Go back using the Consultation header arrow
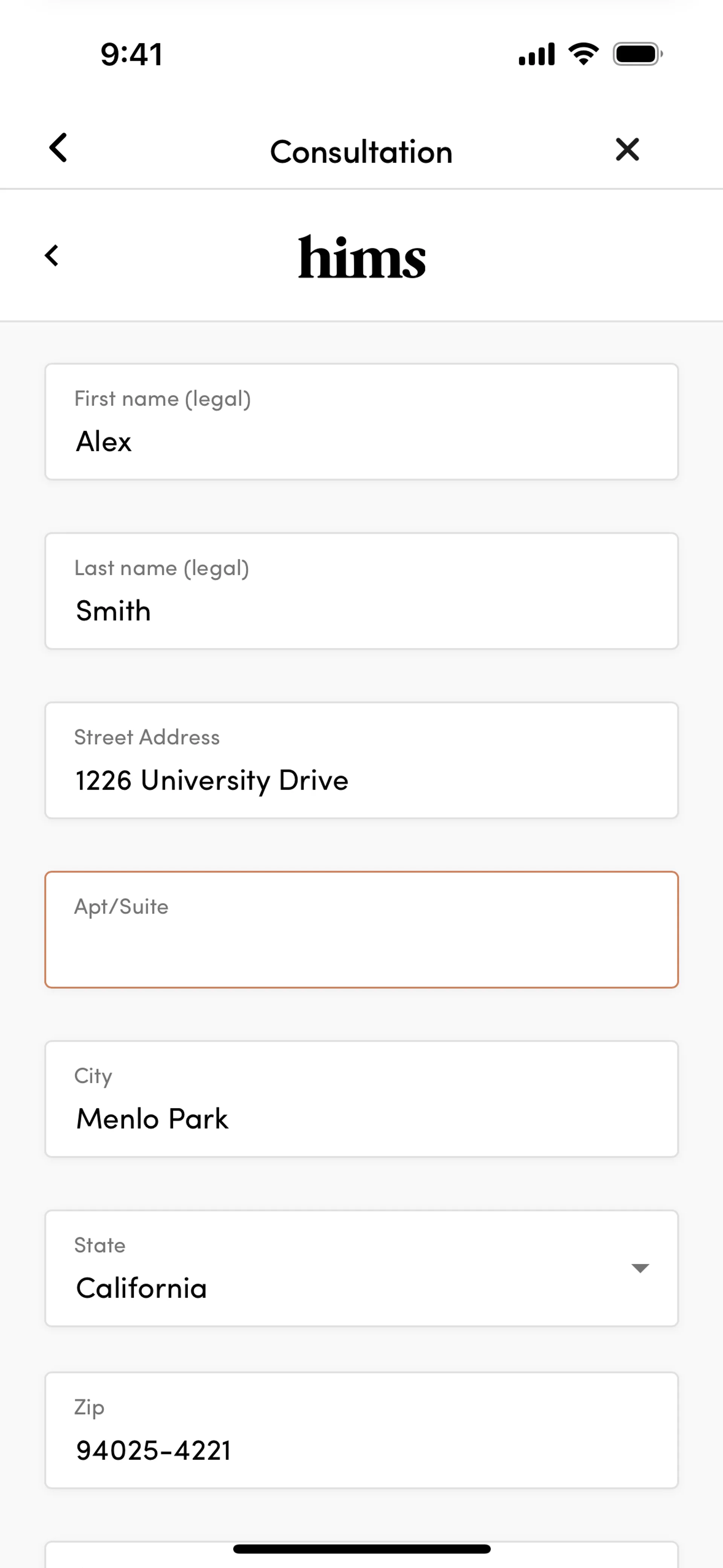This screenshot has height=1568, width=723. pyautogui.click(x=58, y=148)
